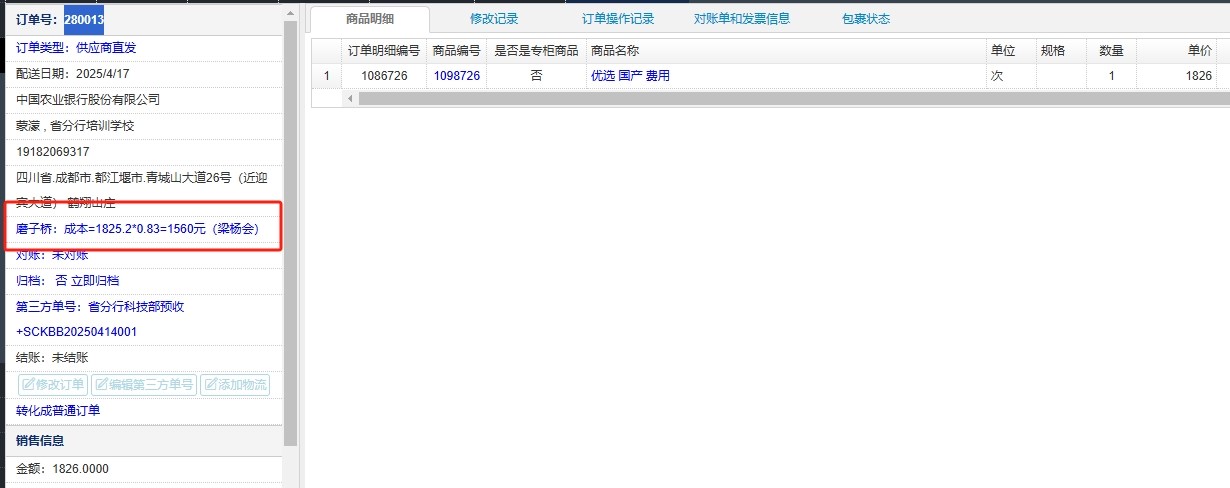Screen dimensions: 1230x488
Task: Click 第三方单号: 省分行科技部预收 text
Action: (100, 307)
